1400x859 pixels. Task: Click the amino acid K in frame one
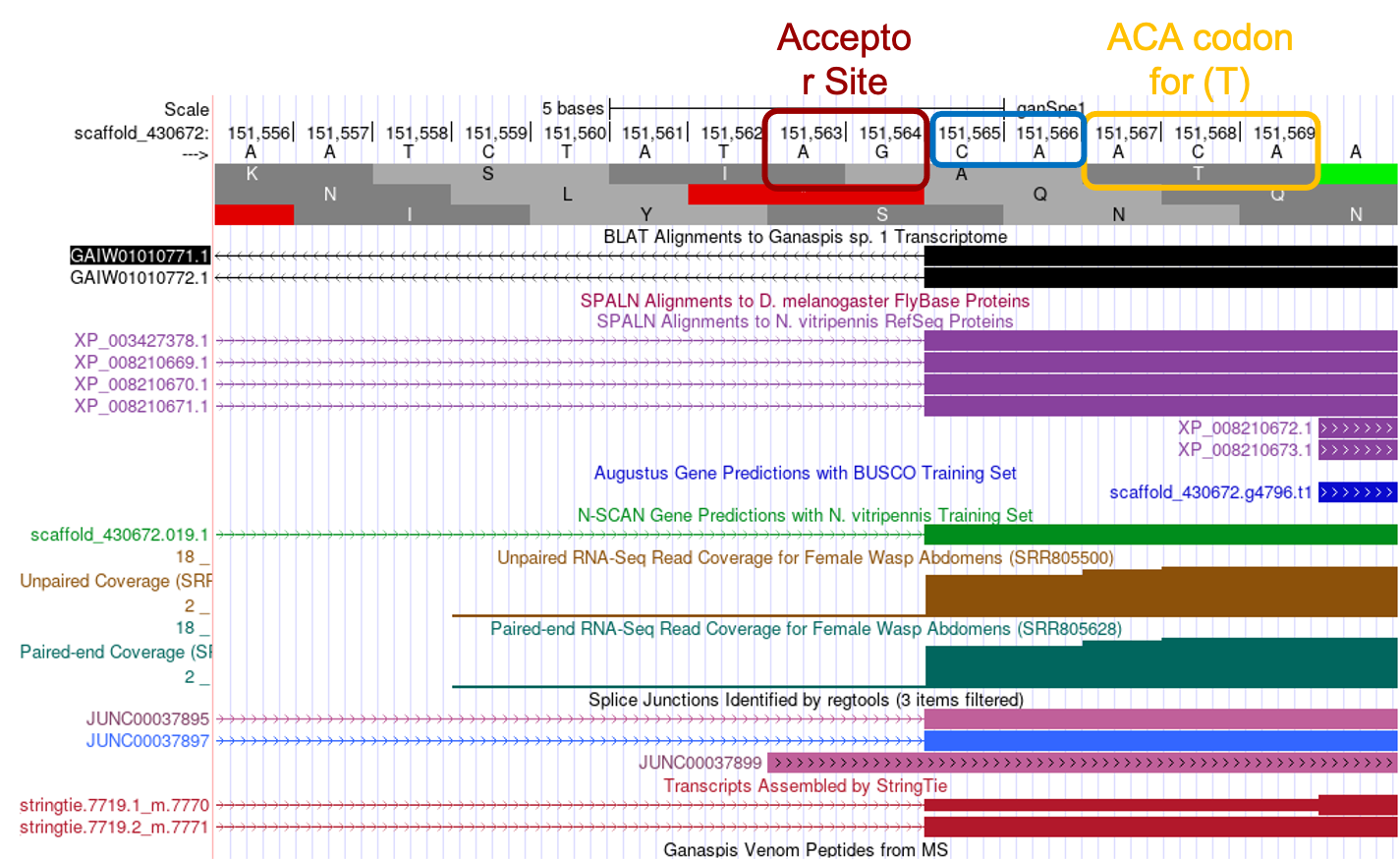252,174
